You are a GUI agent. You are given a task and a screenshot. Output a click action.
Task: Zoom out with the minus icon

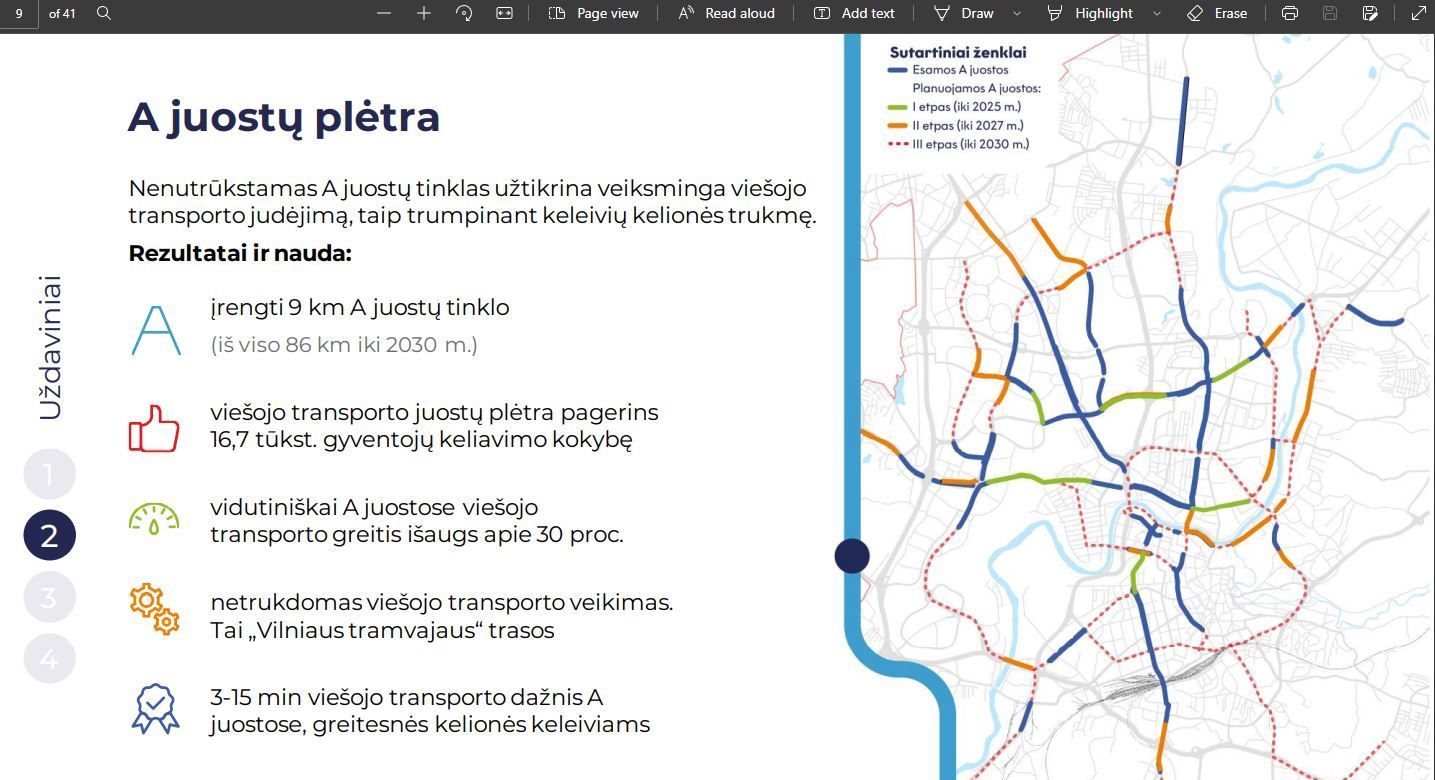click(384, 13)
